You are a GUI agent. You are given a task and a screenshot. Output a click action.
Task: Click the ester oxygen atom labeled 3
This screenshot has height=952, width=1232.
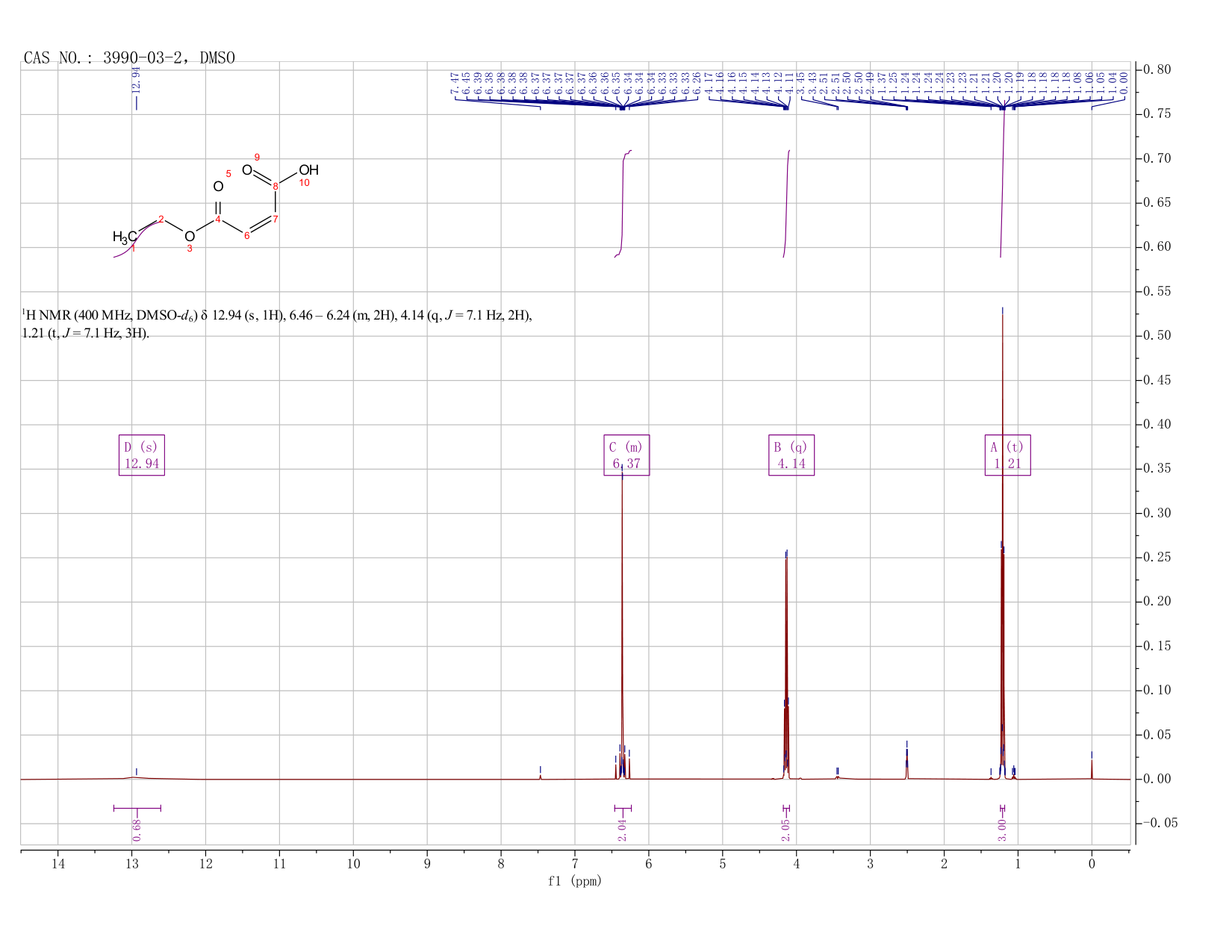[x=190, y=237]
